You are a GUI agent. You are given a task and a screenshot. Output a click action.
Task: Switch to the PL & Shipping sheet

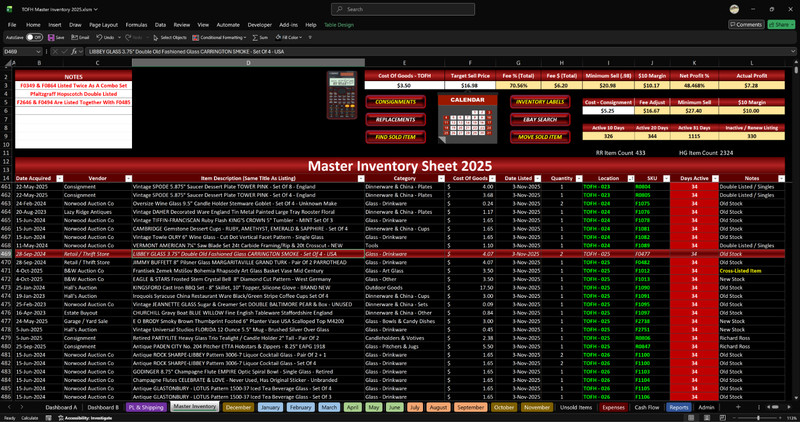tap(146, 407)
